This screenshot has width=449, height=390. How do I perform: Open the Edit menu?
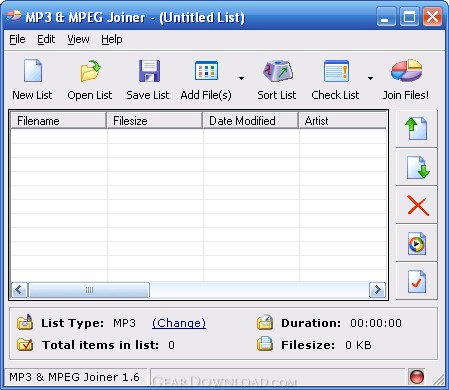pos(46,39)
